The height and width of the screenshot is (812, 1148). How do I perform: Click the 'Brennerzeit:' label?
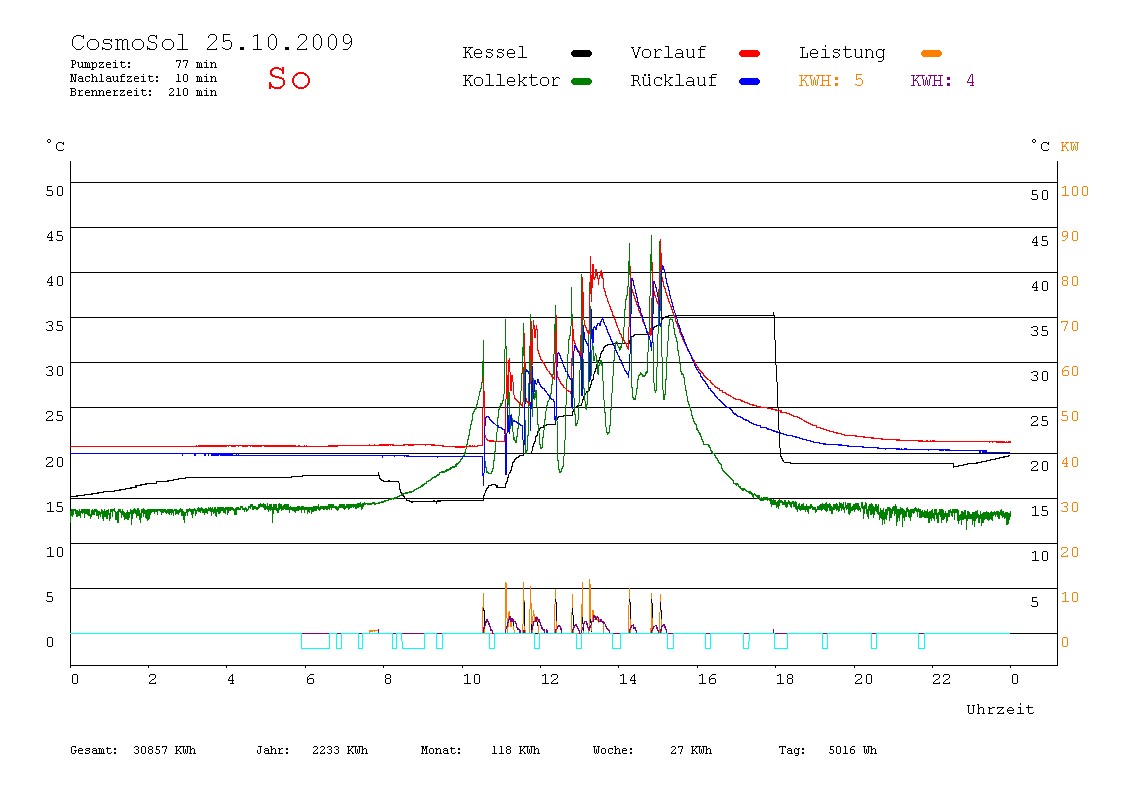click(111, 92)
